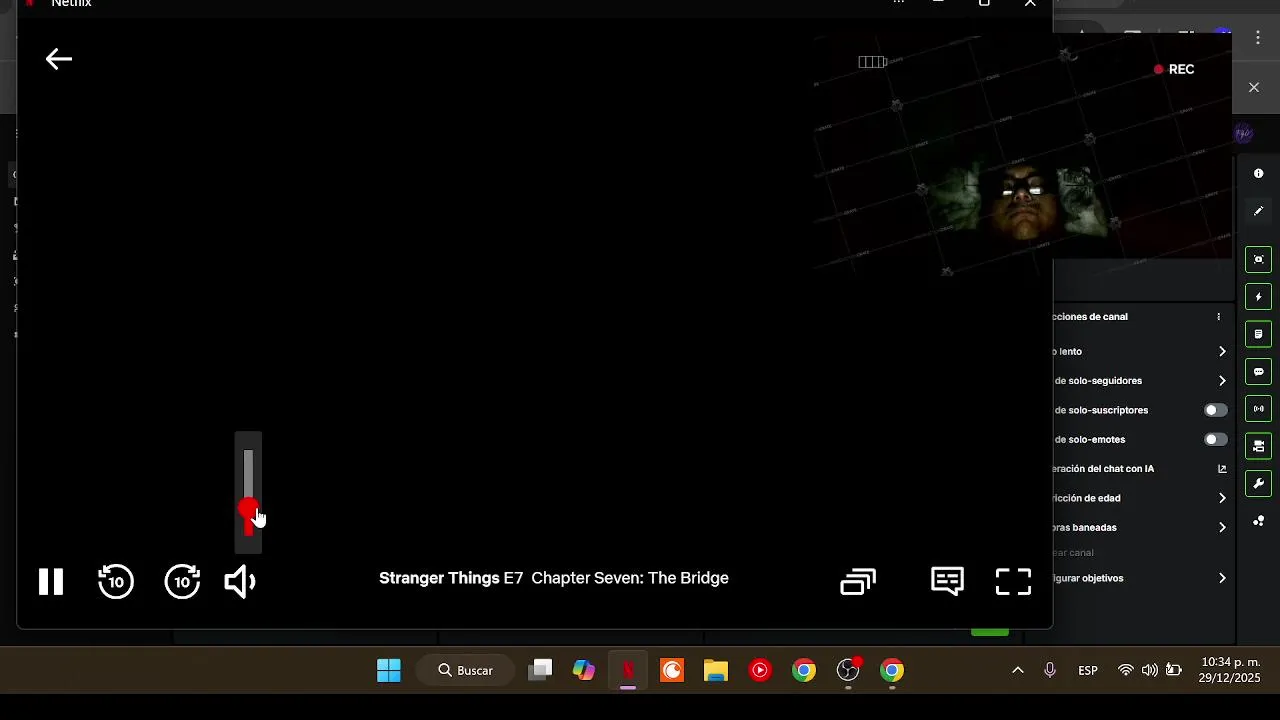
Task: Click the lightning bolt quick action icon
Action: tap(1259, 297)
